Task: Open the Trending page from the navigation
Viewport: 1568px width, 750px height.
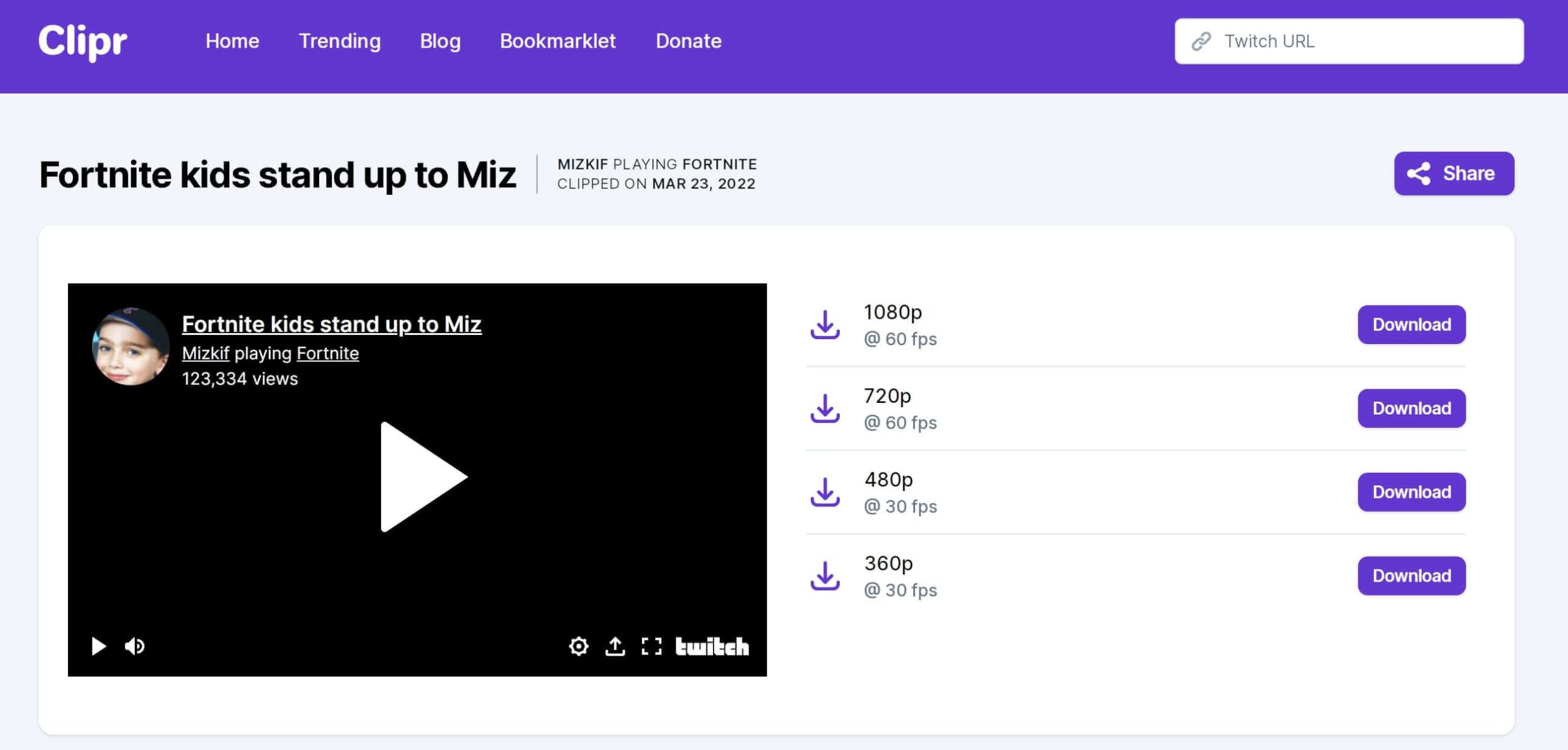Action: tap(339, 41)
